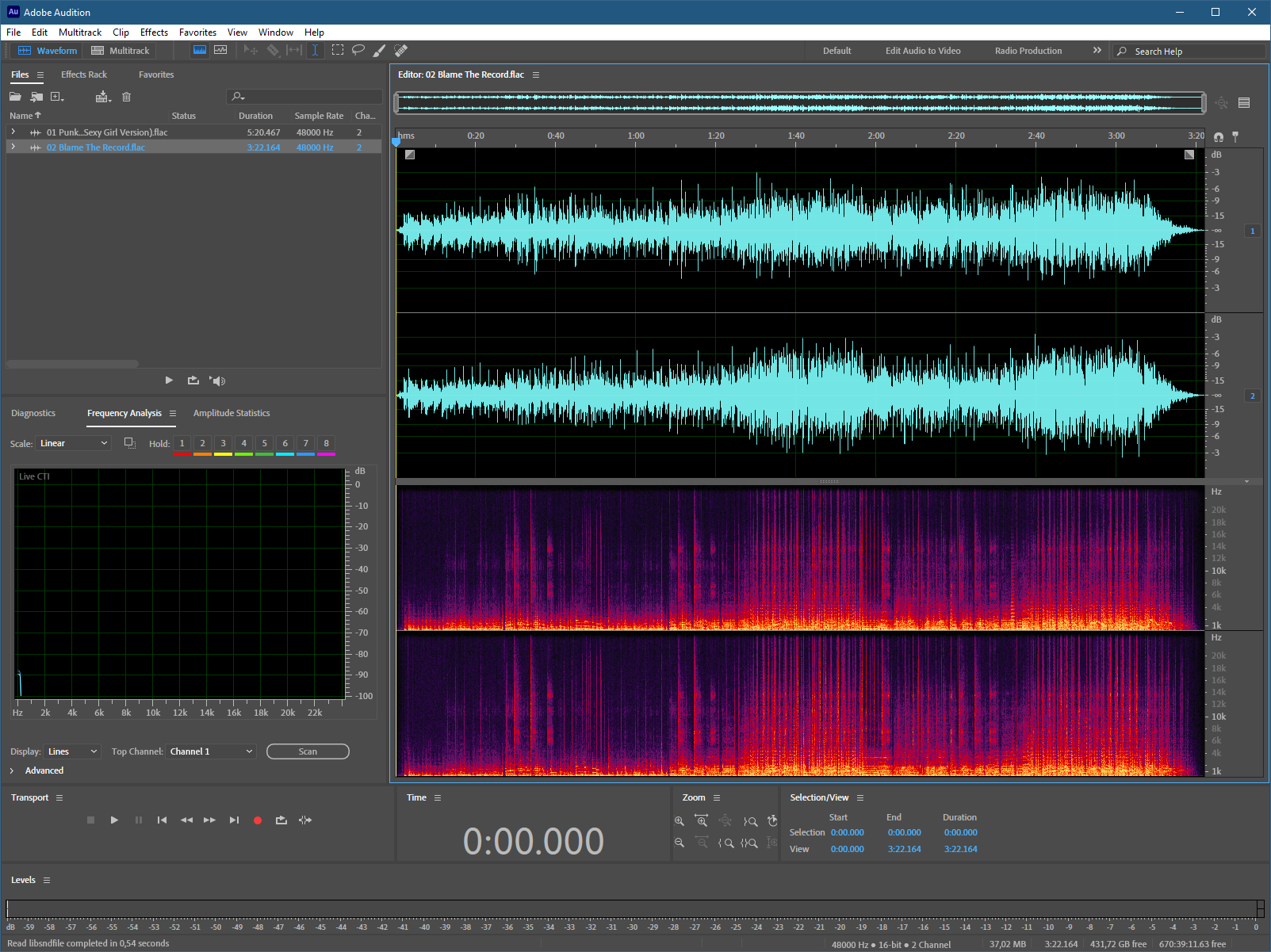Toggle the Spectral Pitch Display

pyautogui.click(x=220, y=50)
